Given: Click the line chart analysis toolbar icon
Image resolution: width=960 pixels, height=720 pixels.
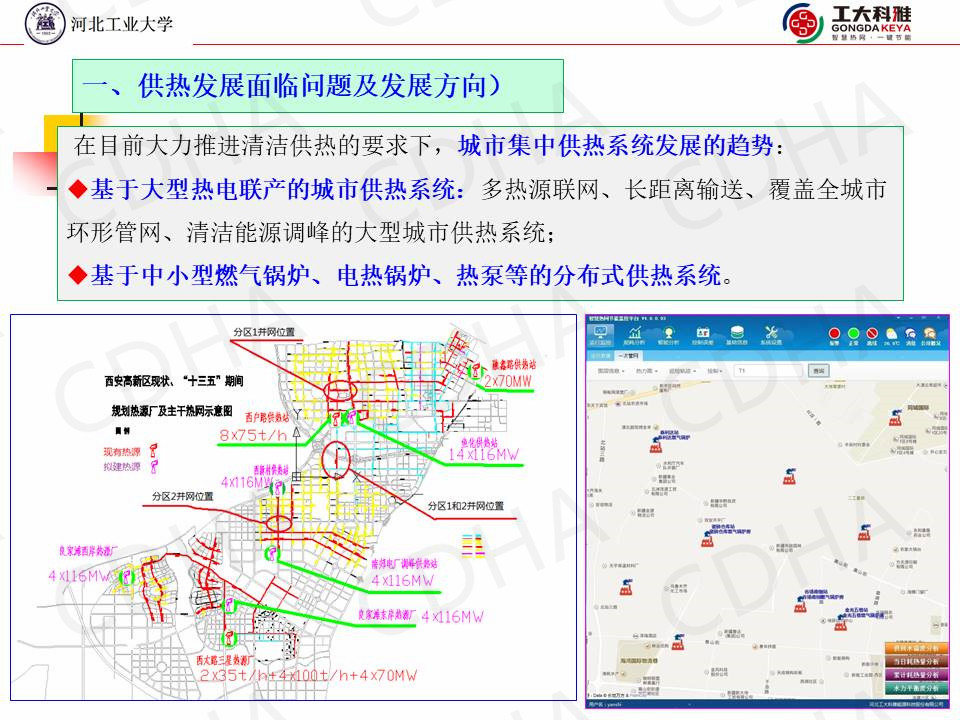Looking at the screenshot, I should click(x=635, y=334).
